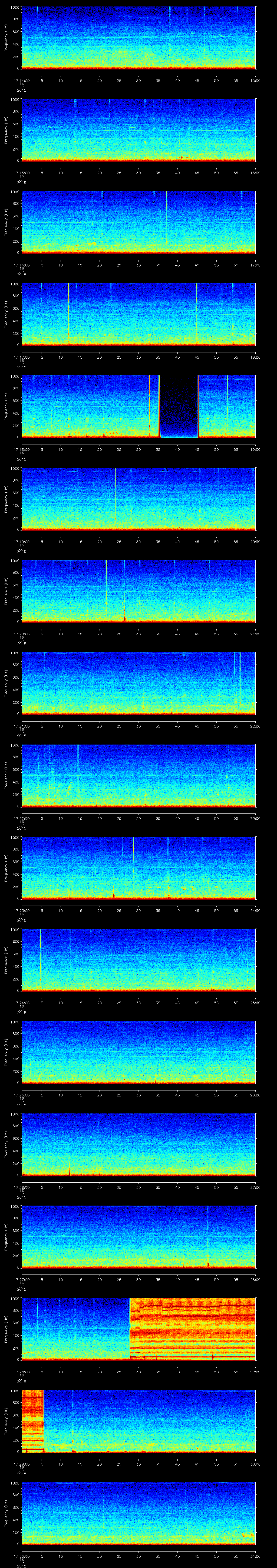Click the 31:00 end time label
277x1568 pixels.
click(255, 1556)
